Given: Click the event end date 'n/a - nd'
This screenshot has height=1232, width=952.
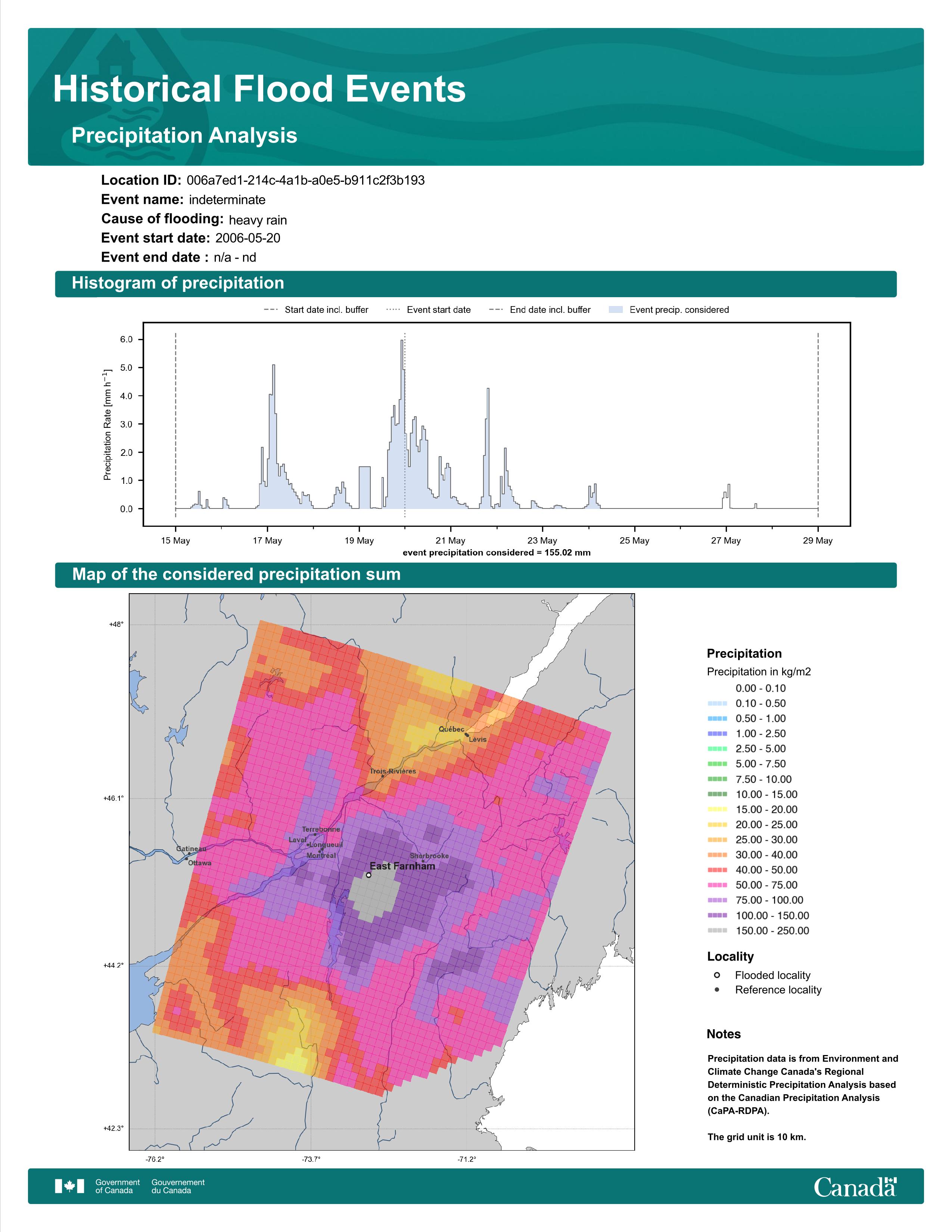Looking at the screenshot, I should (x=234, y=257).
